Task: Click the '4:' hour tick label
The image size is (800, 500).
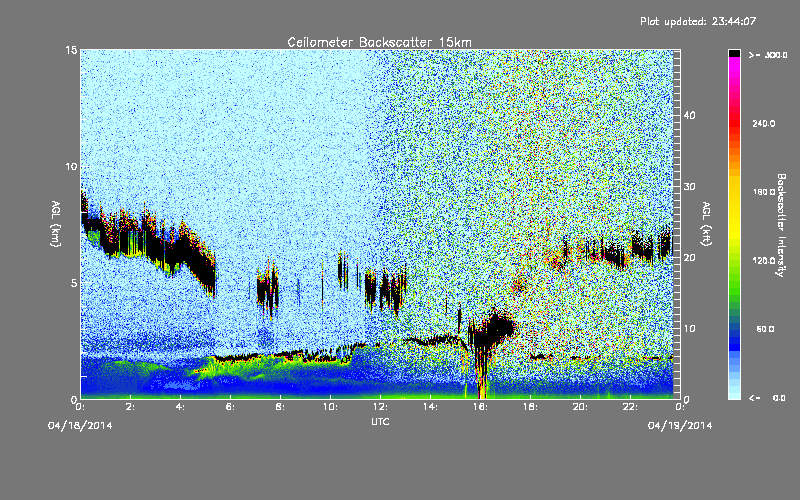Action: pos(180,407)
